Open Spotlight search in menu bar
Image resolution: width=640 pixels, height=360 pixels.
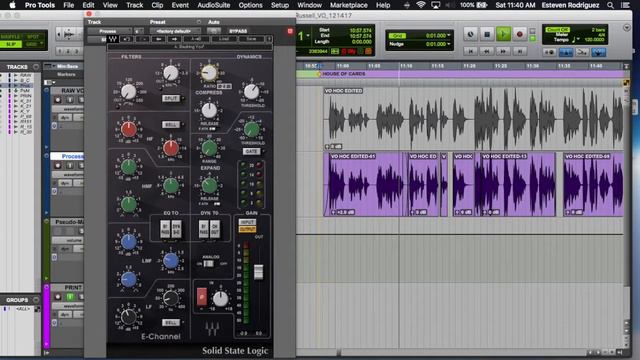[x=610, y=5]
